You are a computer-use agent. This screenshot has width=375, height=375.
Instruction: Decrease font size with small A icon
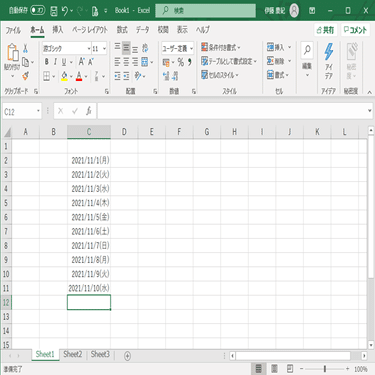point(90,62)
